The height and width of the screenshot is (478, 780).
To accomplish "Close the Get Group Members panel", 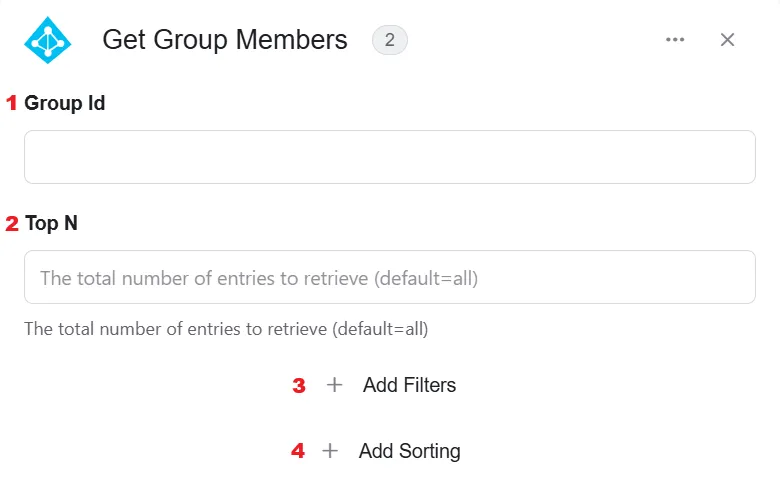I will tap(727, 40).
